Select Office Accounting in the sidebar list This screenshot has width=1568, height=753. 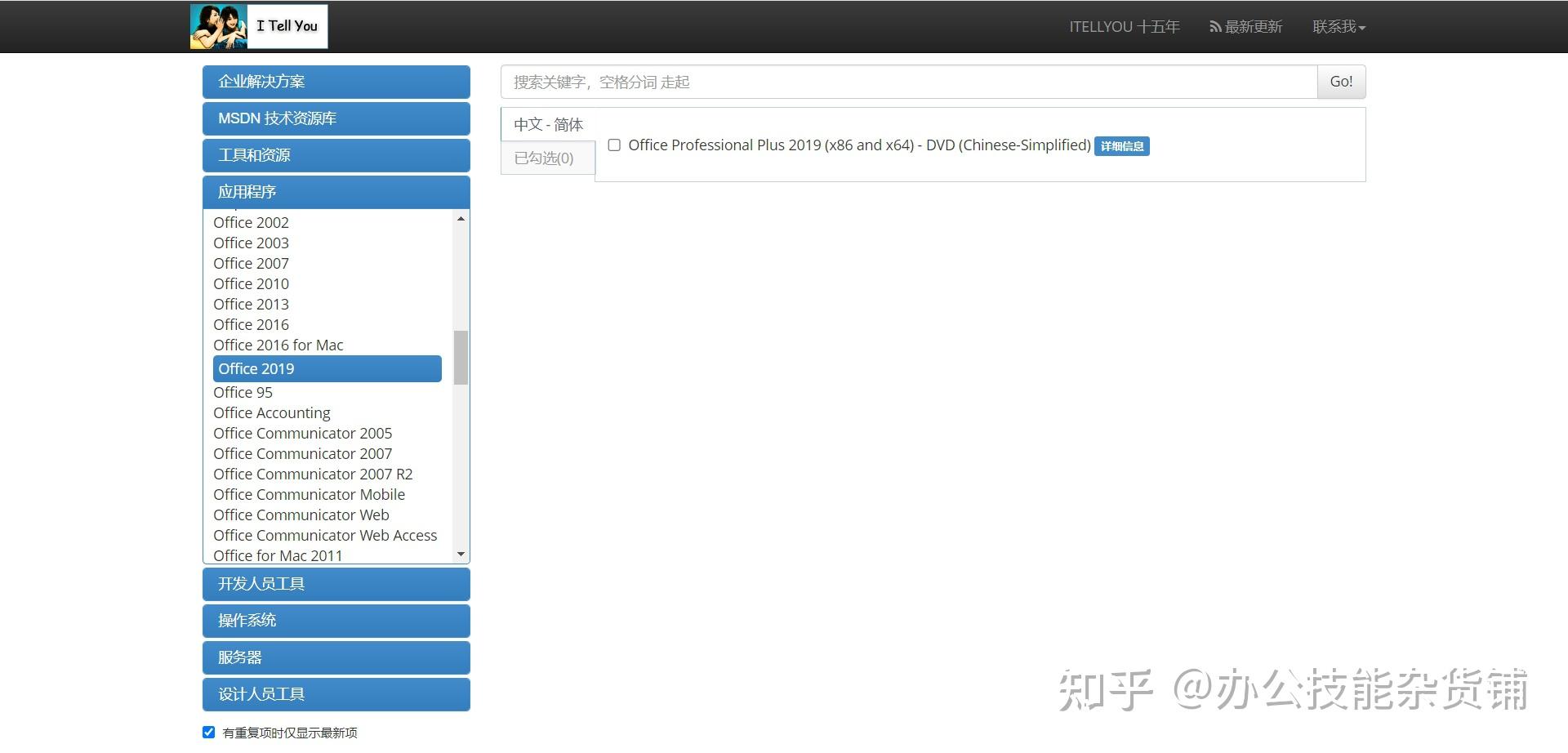(271, 412)
